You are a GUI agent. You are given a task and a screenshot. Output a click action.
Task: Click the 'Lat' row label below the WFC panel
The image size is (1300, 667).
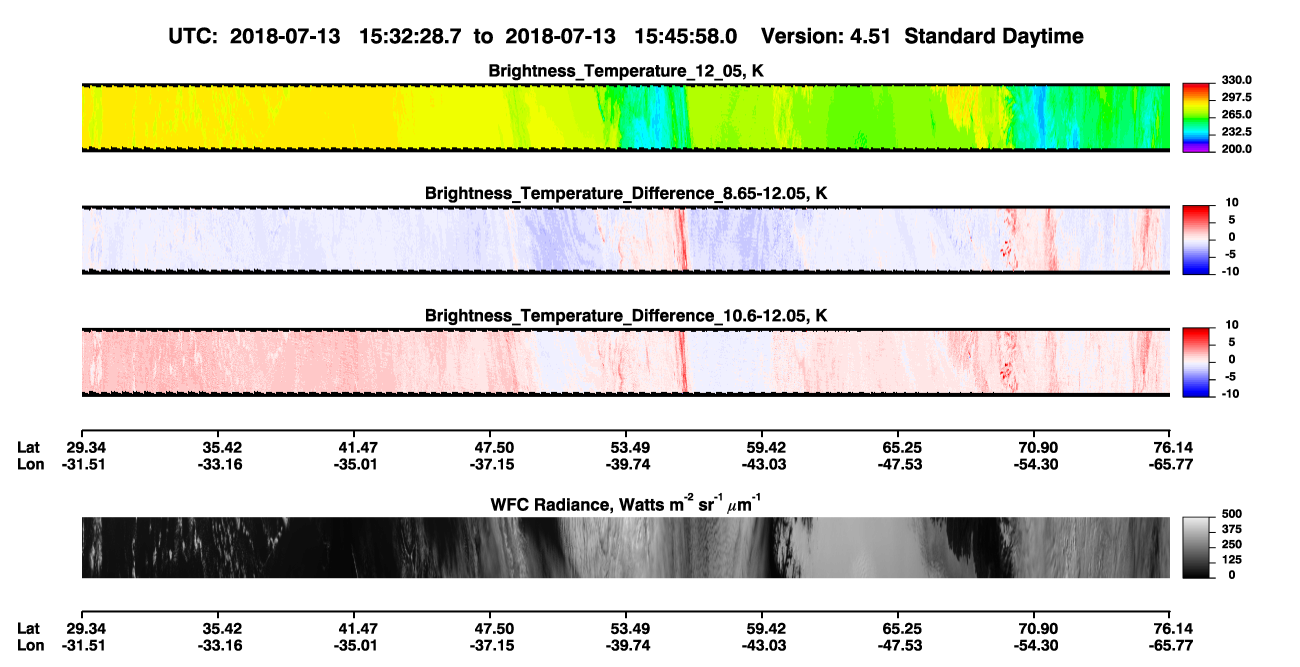coord(29,628)
